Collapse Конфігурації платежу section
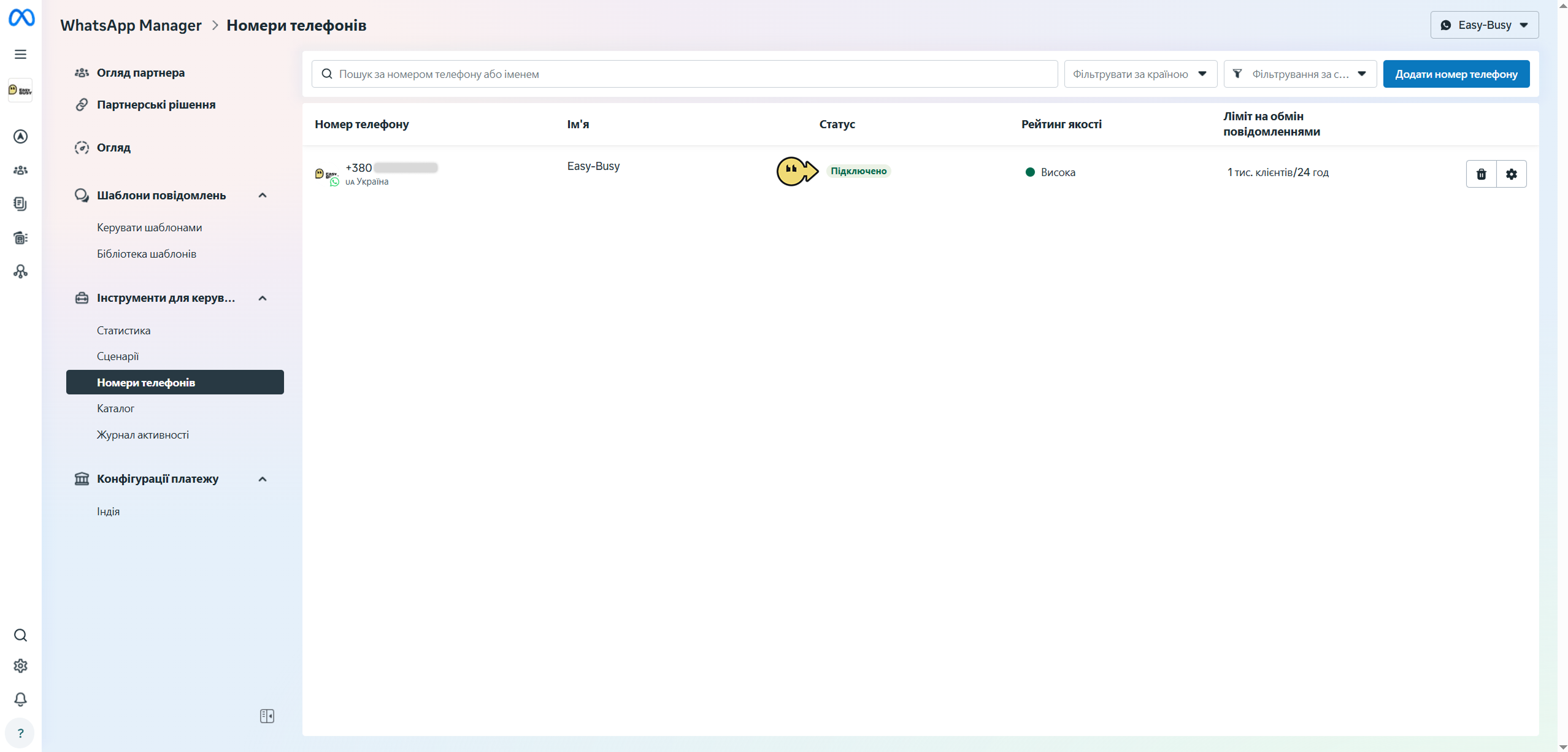 [263, 479]
